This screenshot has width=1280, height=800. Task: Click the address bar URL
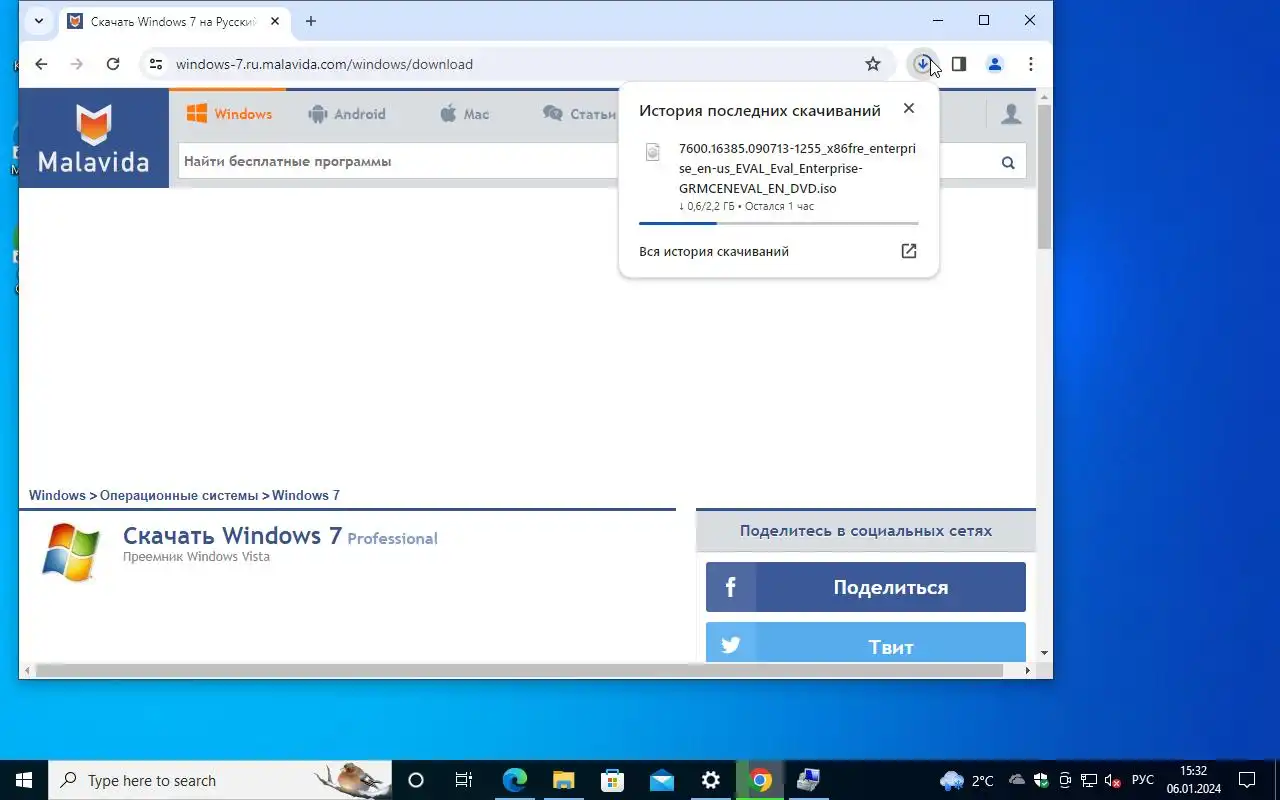[x=324, y=64]
